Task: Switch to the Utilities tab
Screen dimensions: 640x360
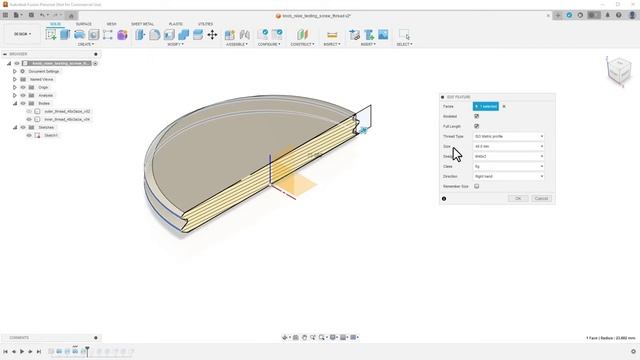Action: tap(205, 24)
